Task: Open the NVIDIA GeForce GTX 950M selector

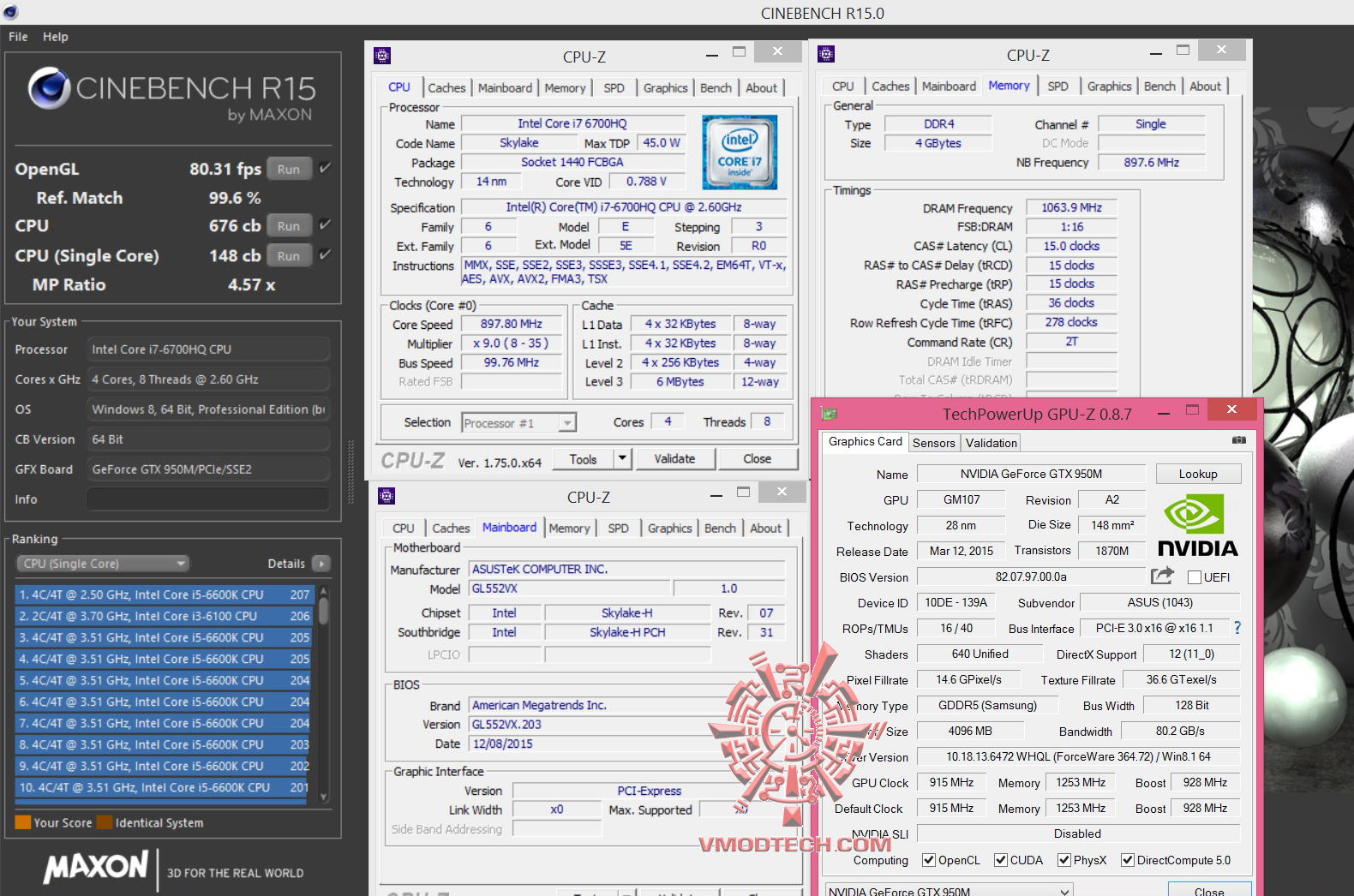Action: point(949,891)
